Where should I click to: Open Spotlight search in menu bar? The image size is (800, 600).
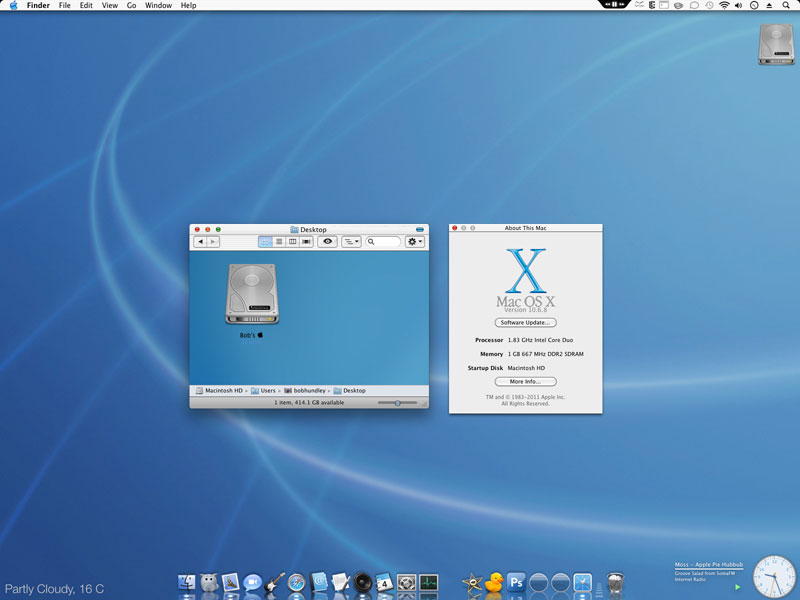coord(786,6)
